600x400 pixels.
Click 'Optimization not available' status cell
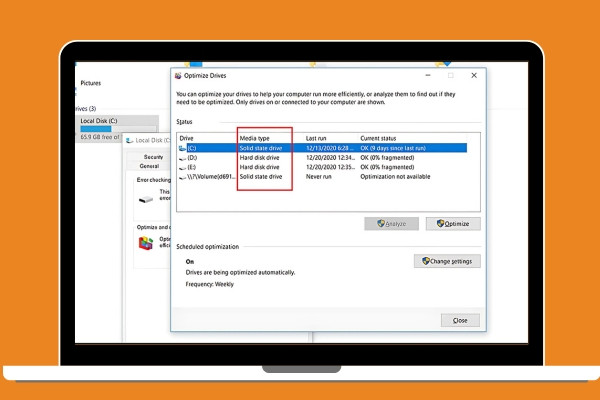tap(395, 177)
